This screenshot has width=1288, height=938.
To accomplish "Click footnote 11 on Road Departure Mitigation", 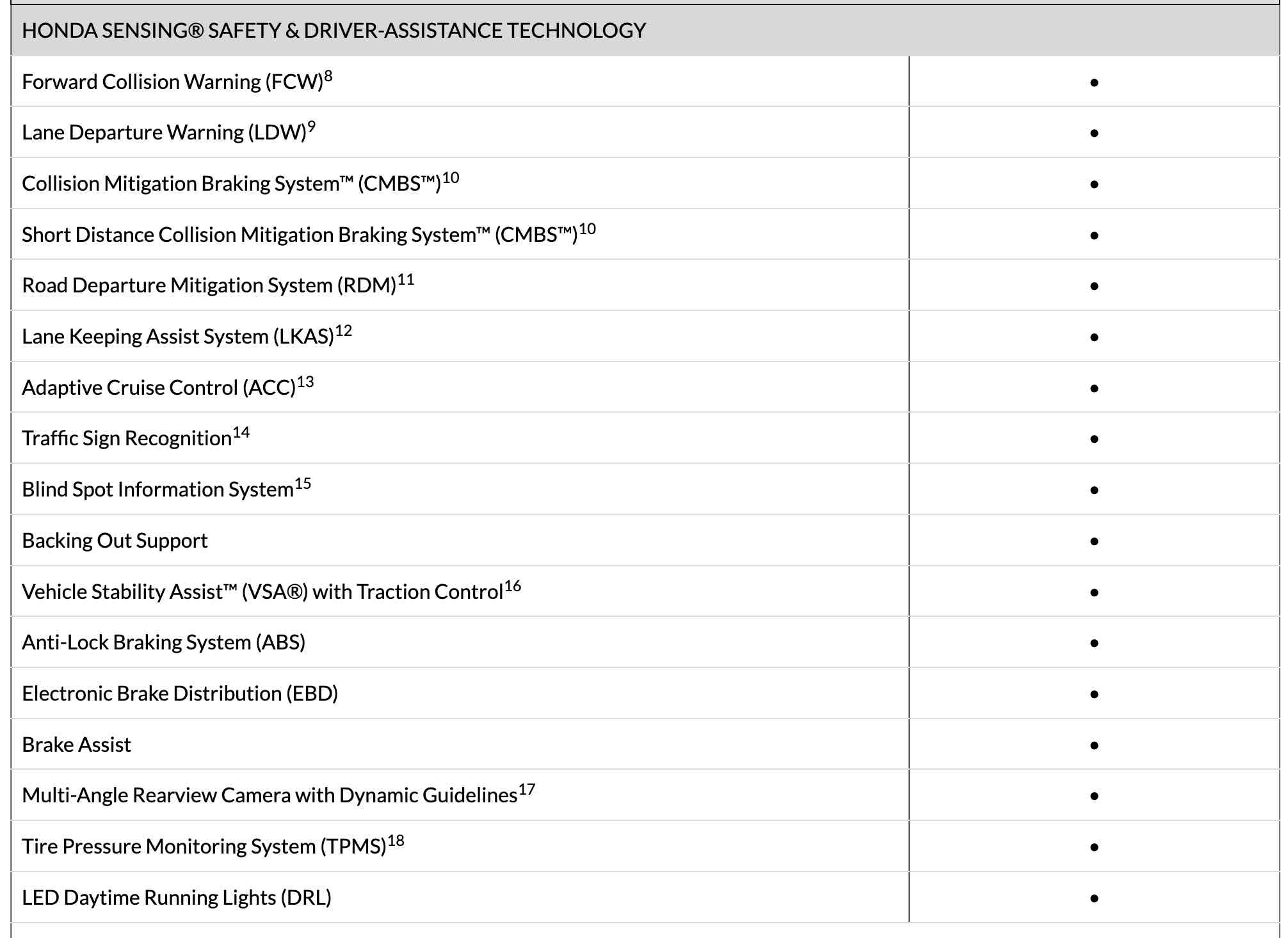I will point(406,280).
